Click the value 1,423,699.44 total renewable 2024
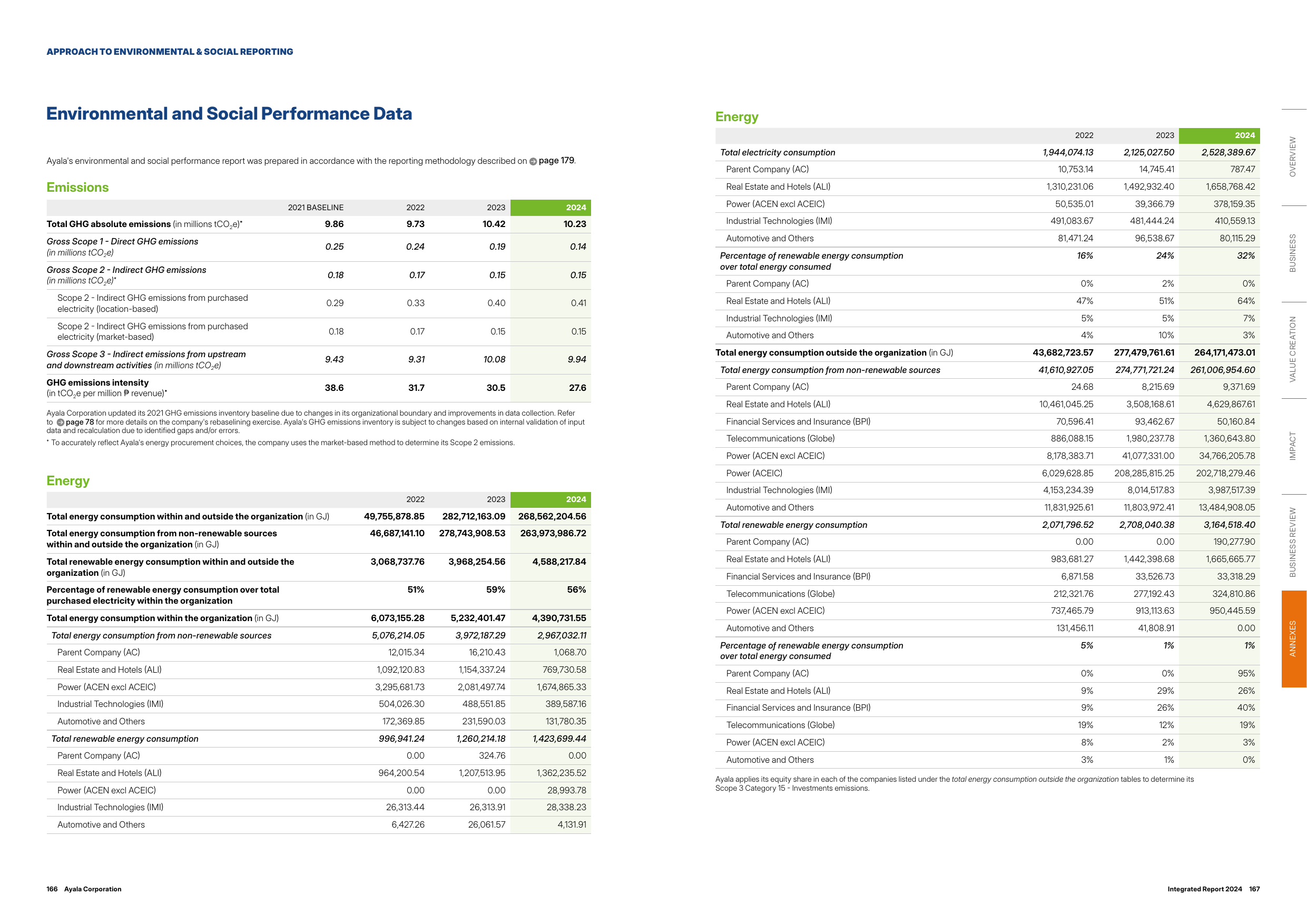Viewport: 1307px width, 924px height. [x=559, y=739]
